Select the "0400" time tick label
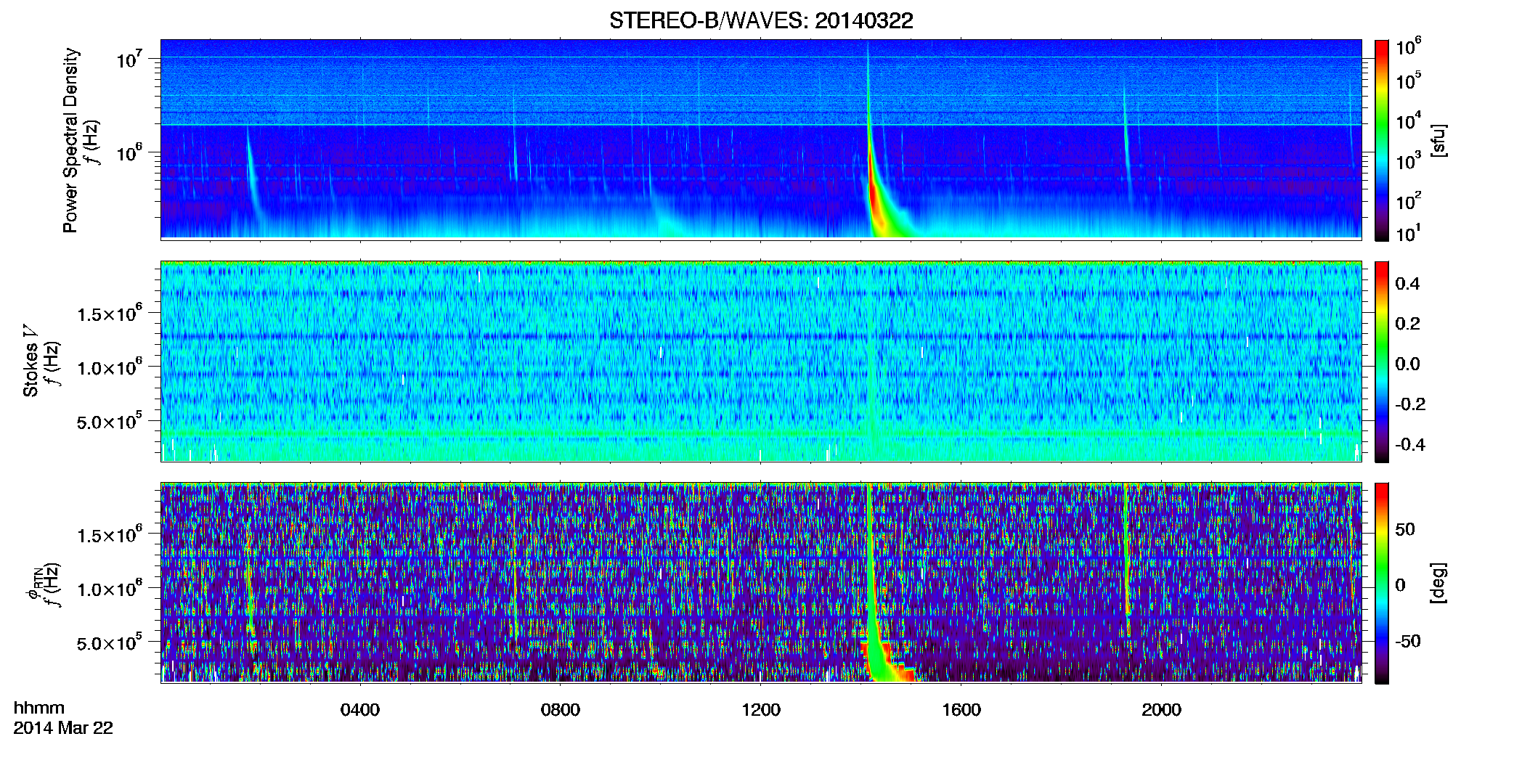 click(360, 710)
